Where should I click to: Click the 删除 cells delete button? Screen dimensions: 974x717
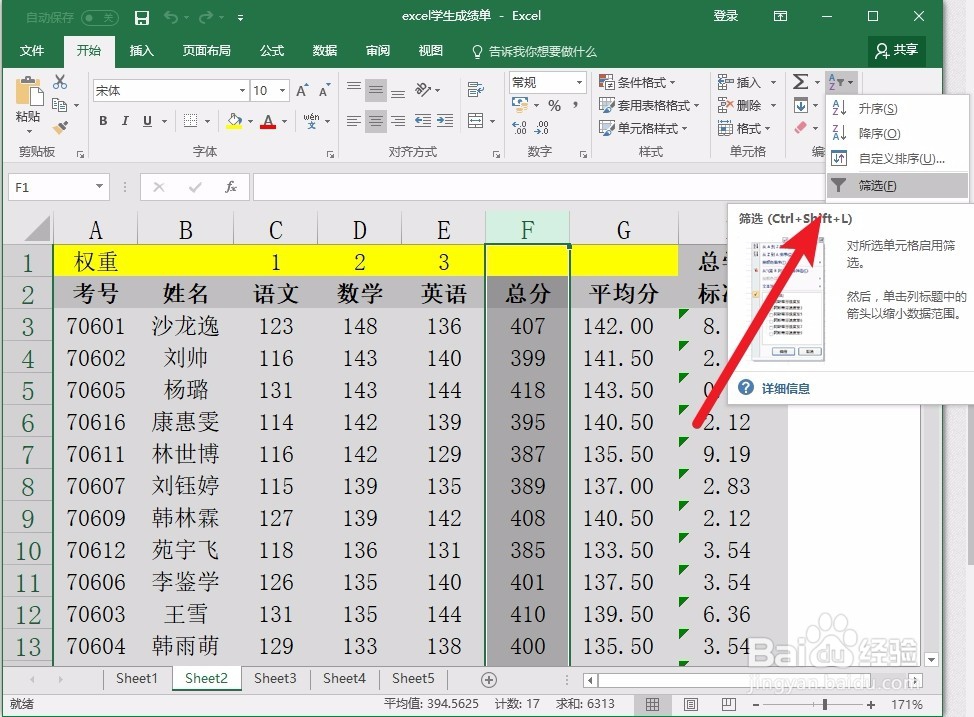point(739,106)
